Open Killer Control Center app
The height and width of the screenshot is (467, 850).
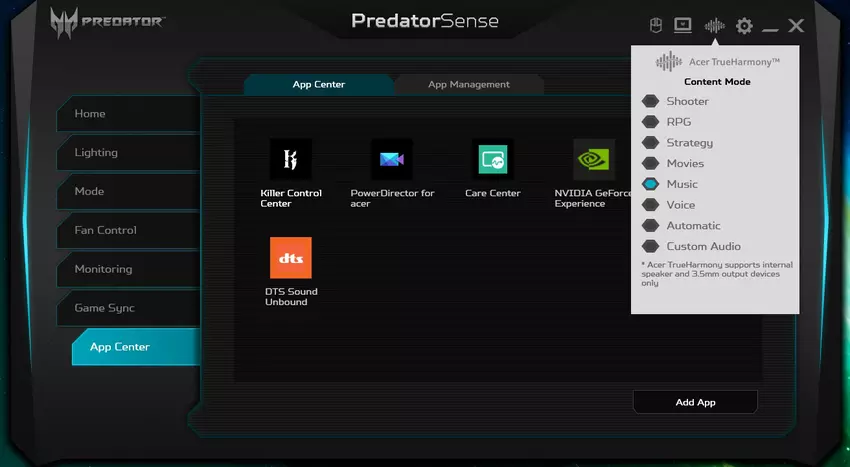coord(290,160)
